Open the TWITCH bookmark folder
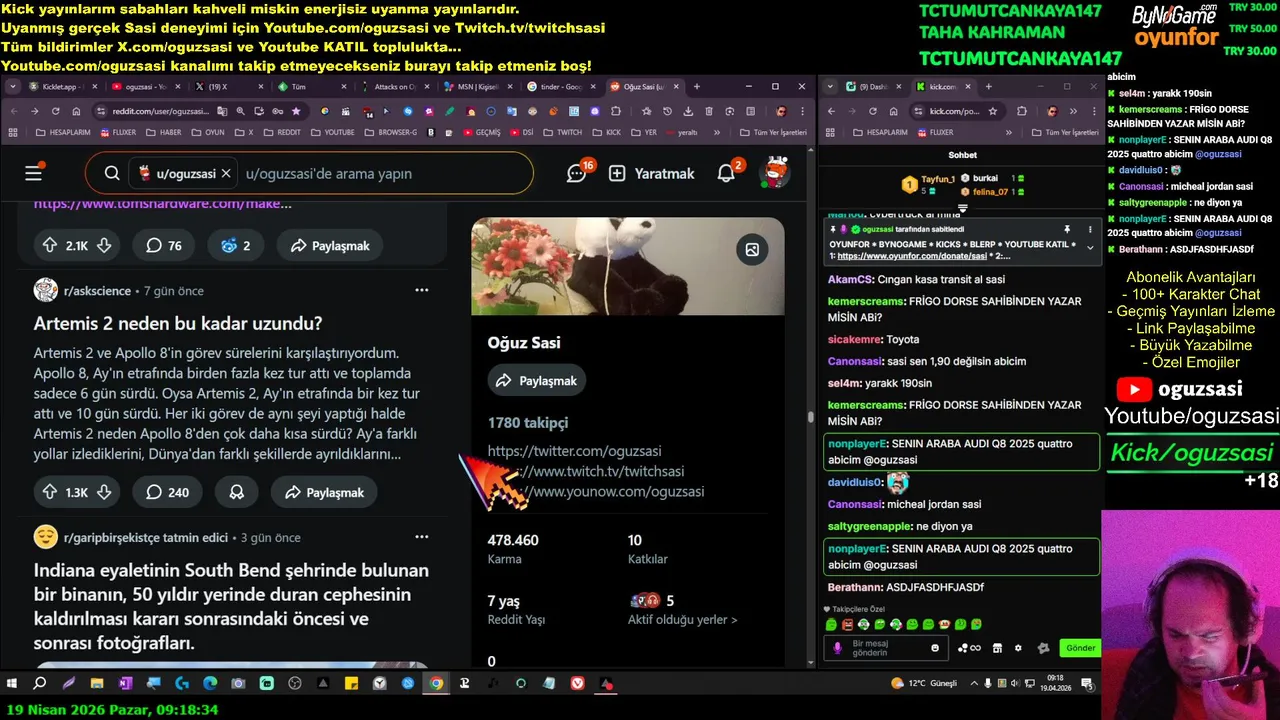This screenshot has height=720, width=1280. 561,132
